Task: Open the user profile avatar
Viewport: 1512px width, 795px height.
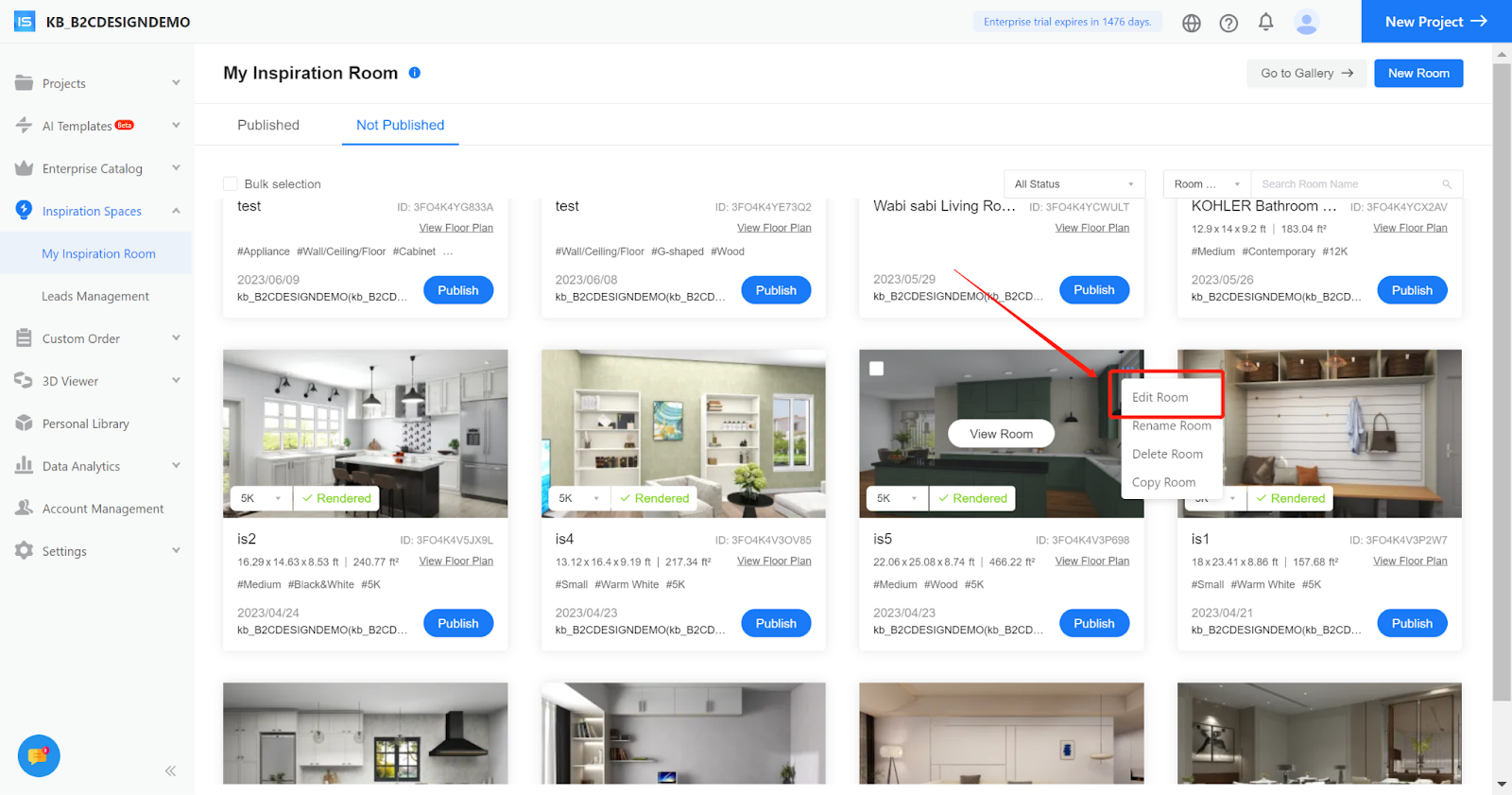Action: coord(1307,22)
